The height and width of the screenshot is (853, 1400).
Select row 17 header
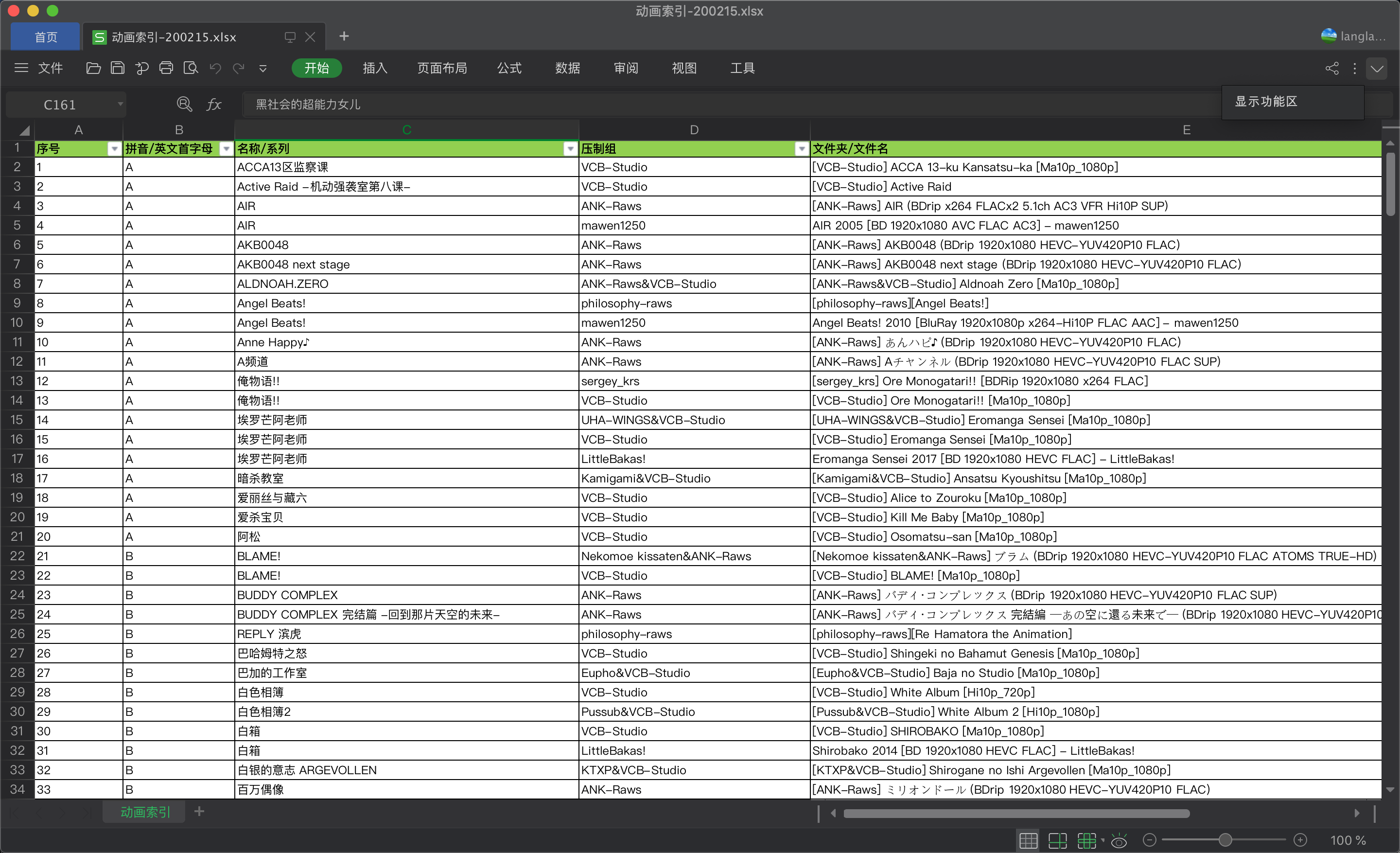tap(17, 459)
